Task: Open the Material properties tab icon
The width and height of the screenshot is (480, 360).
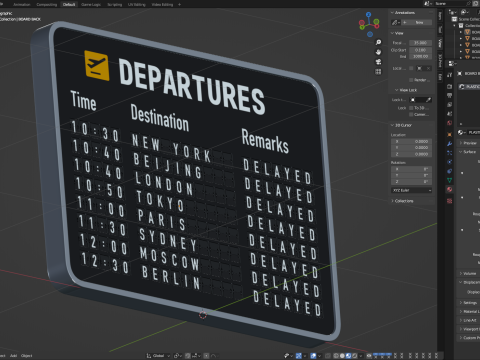Action: 450,189
